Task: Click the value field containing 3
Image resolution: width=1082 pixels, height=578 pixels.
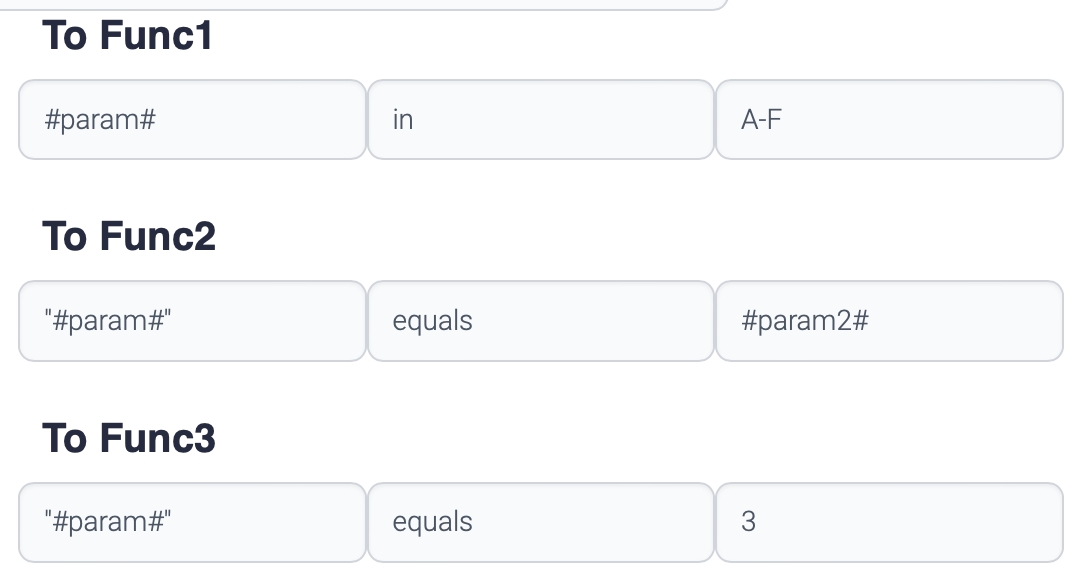Action: click(x=888, y=522)
